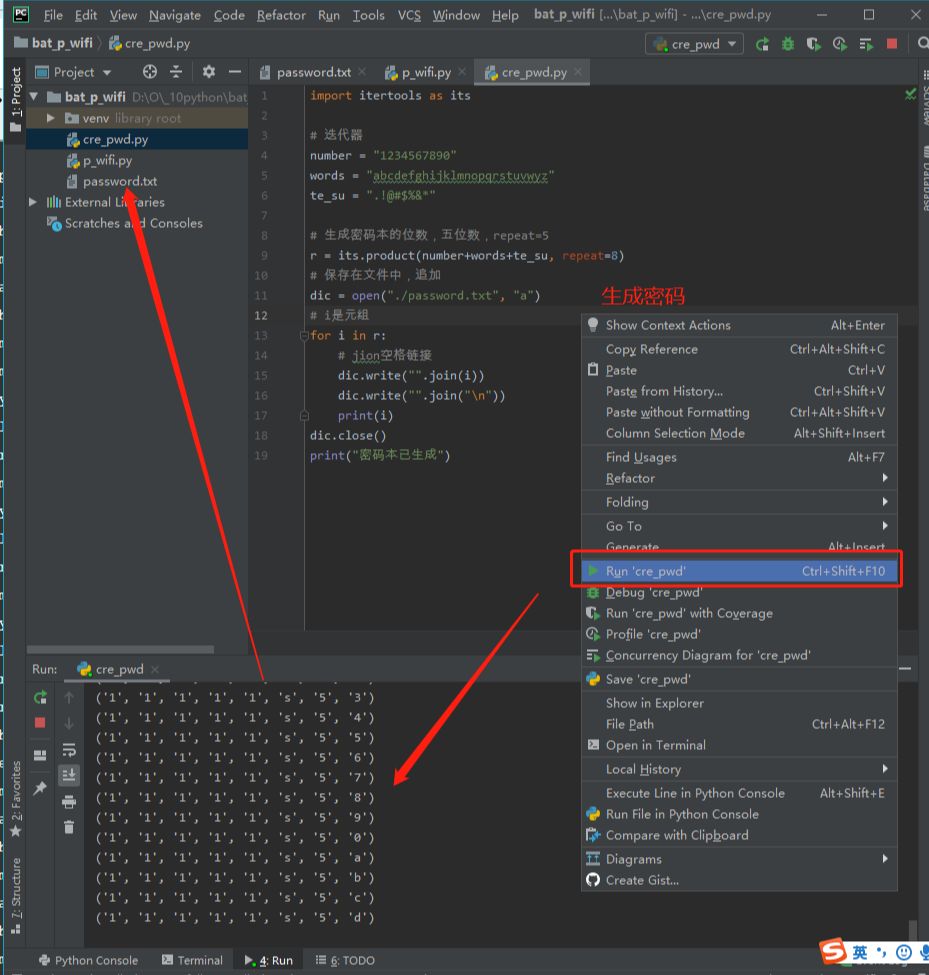Click the up stack trace arrow
The height and width of the screenshot is (975, 929).
[x=69, y=698]
